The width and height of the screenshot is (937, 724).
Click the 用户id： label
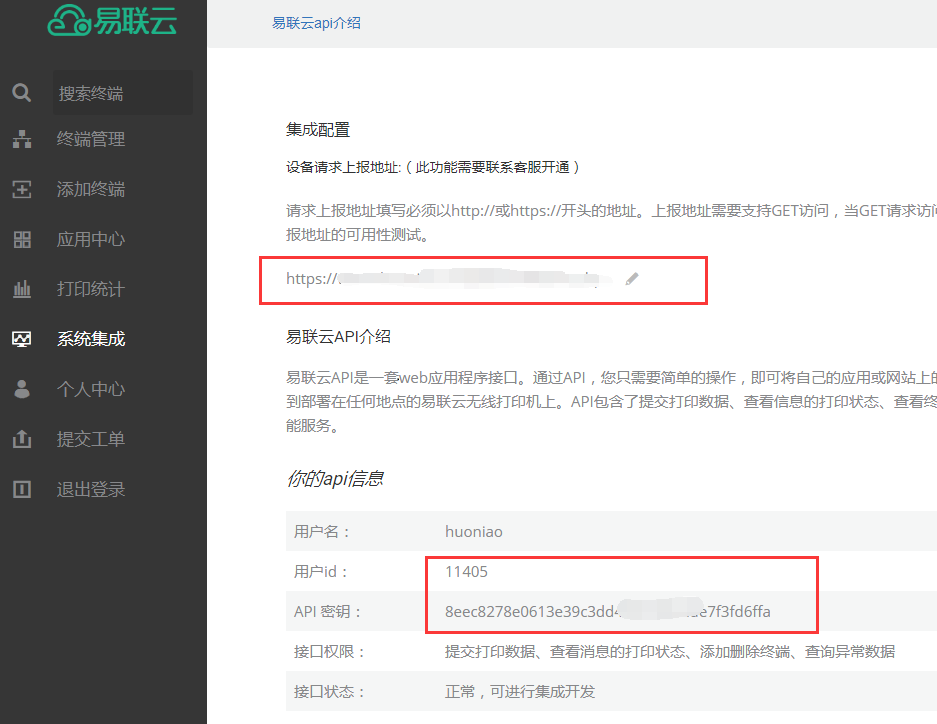(321, 572)
